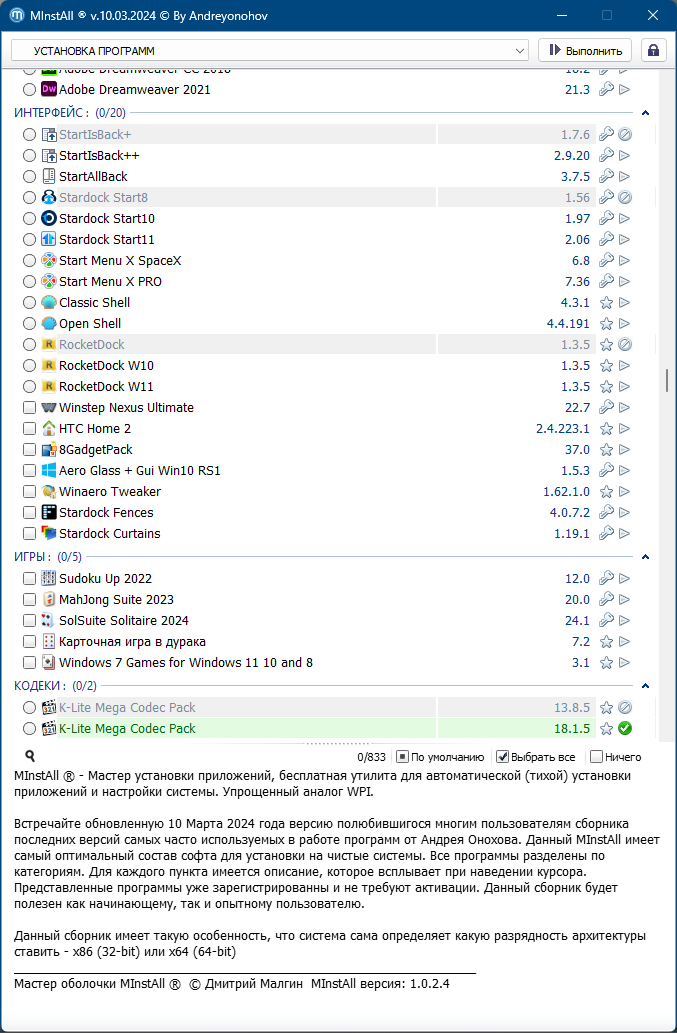Select the Stardock Fences list entry
Image resolution: width=677 pixels, height=1033 pixels.
(108, 513)
